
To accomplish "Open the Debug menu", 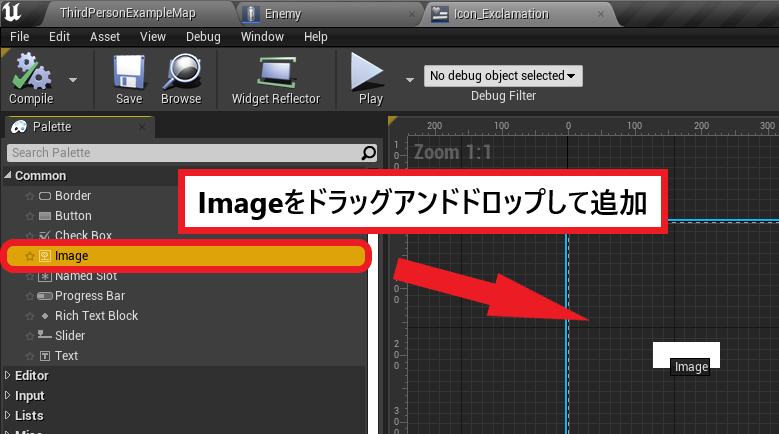I will point(203,37).
